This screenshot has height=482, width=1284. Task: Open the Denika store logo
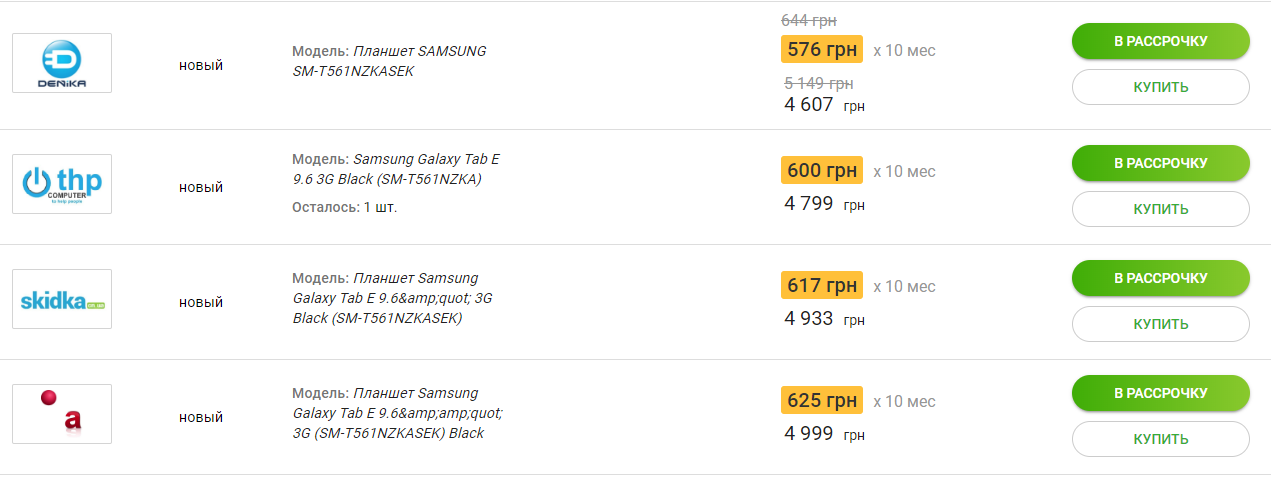coord(62,63)
